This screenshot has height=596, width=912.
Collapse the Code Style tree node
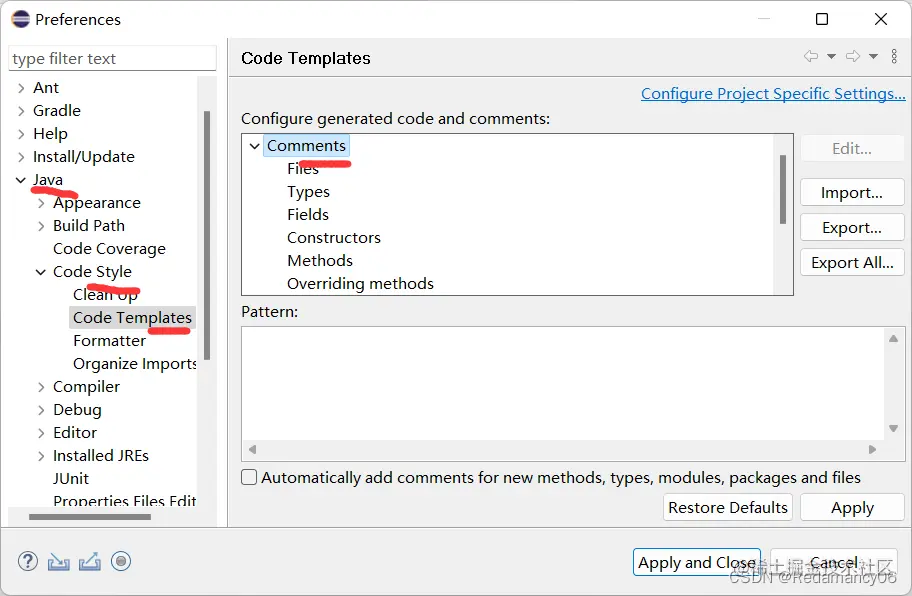pyautogui.click(x=41, y=272)
